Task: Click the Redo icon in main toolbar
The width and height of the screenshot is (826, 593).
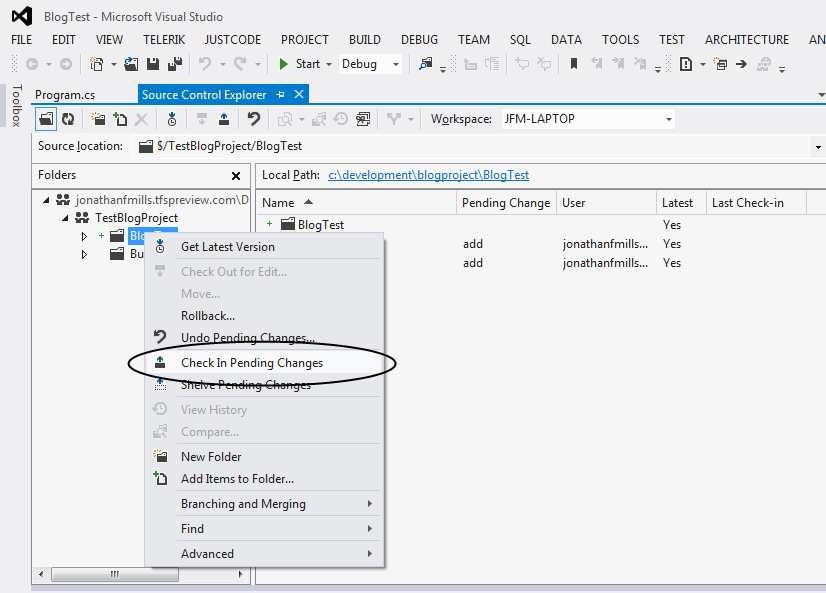Action: point(240,64)
